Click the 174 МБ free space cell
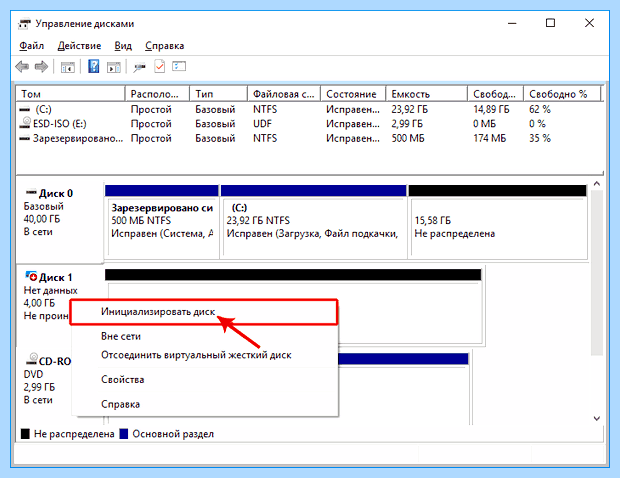This screenshot has height=478, width=620. click(490, 138)
